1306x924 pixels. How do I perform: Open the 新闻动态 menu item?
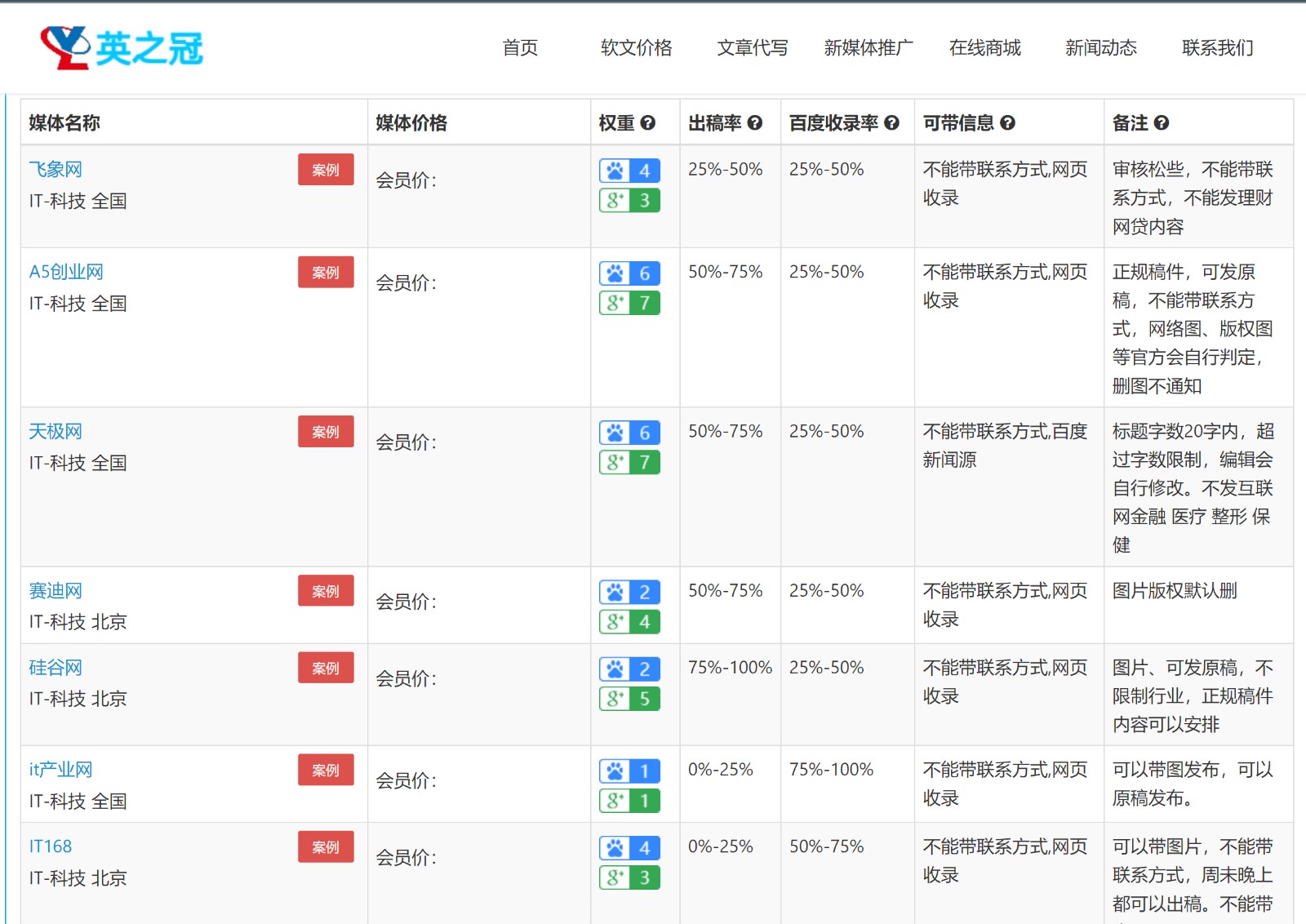click(1101, 48)
